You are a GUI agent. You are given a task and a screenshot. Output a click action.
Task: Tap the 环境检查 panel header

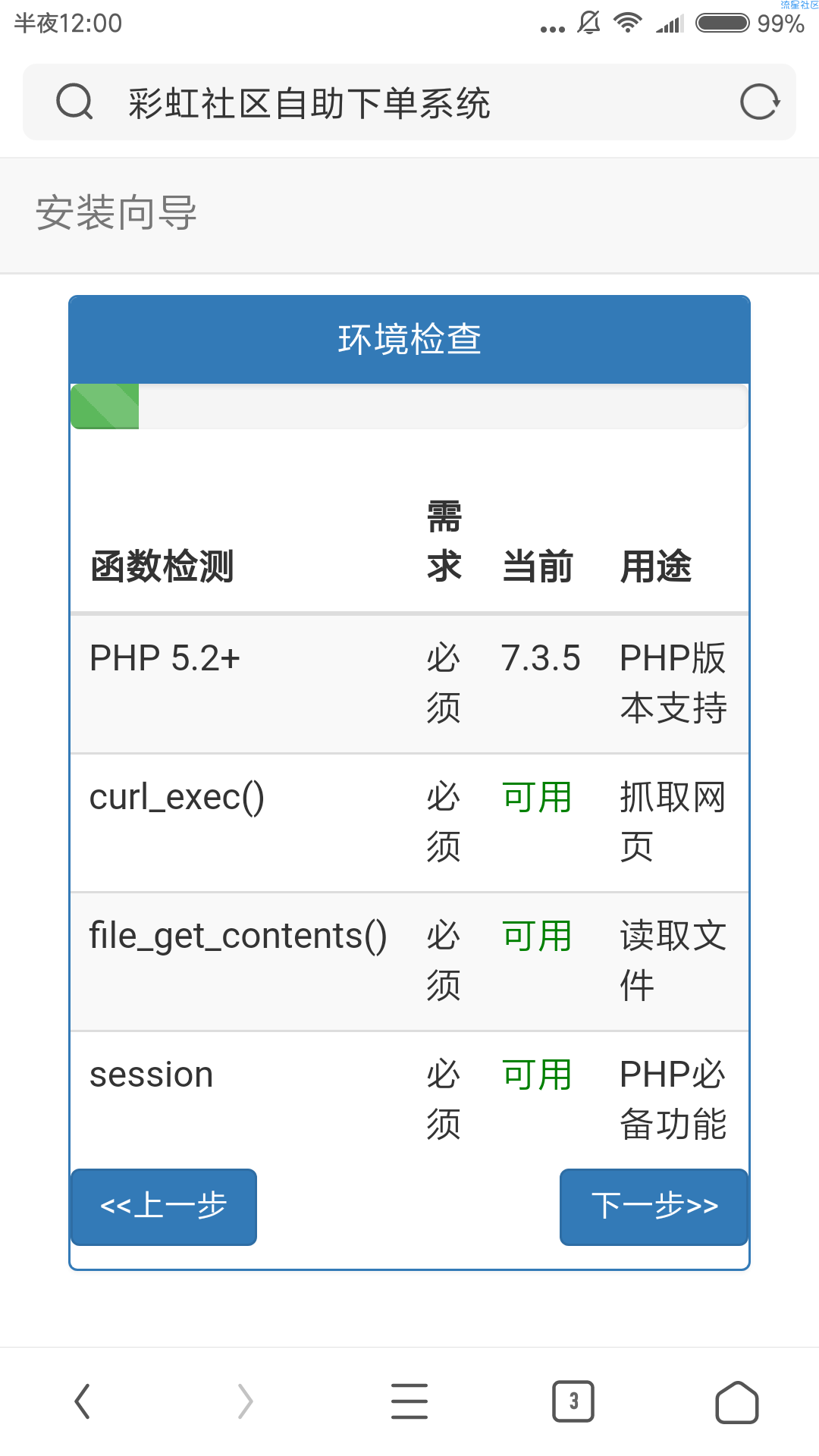click(x=409, y=339)
